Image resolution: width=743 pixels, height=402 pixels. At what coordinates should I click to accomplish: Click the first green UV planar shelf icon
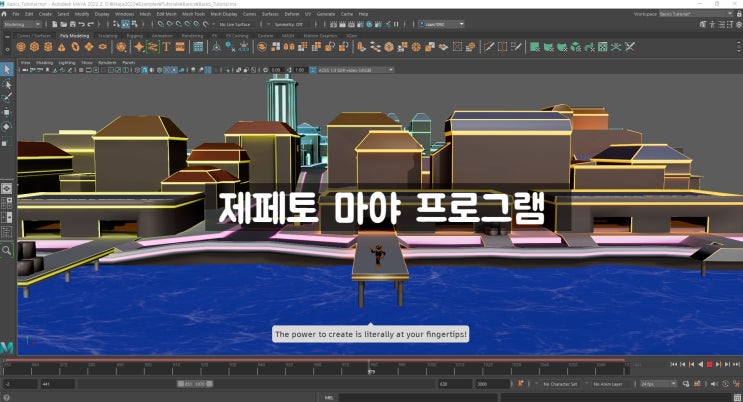point(535,47)
